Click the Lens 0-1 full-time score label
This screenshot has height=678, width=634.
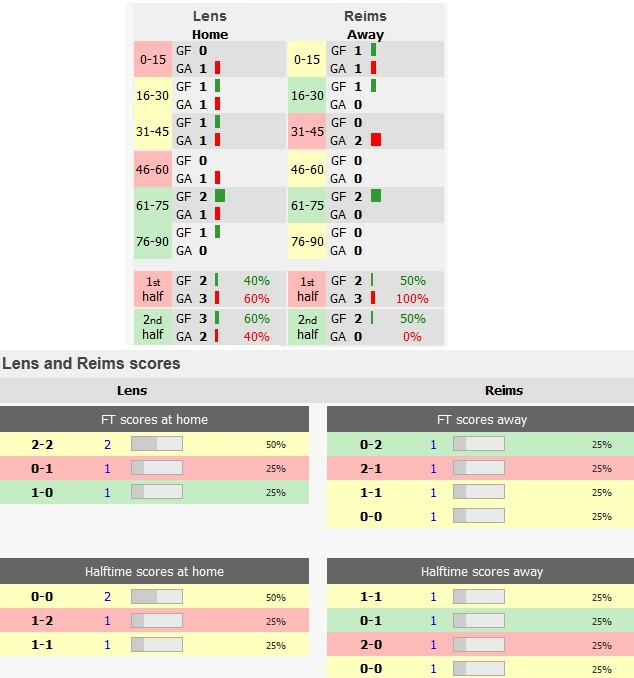(43, 468)
